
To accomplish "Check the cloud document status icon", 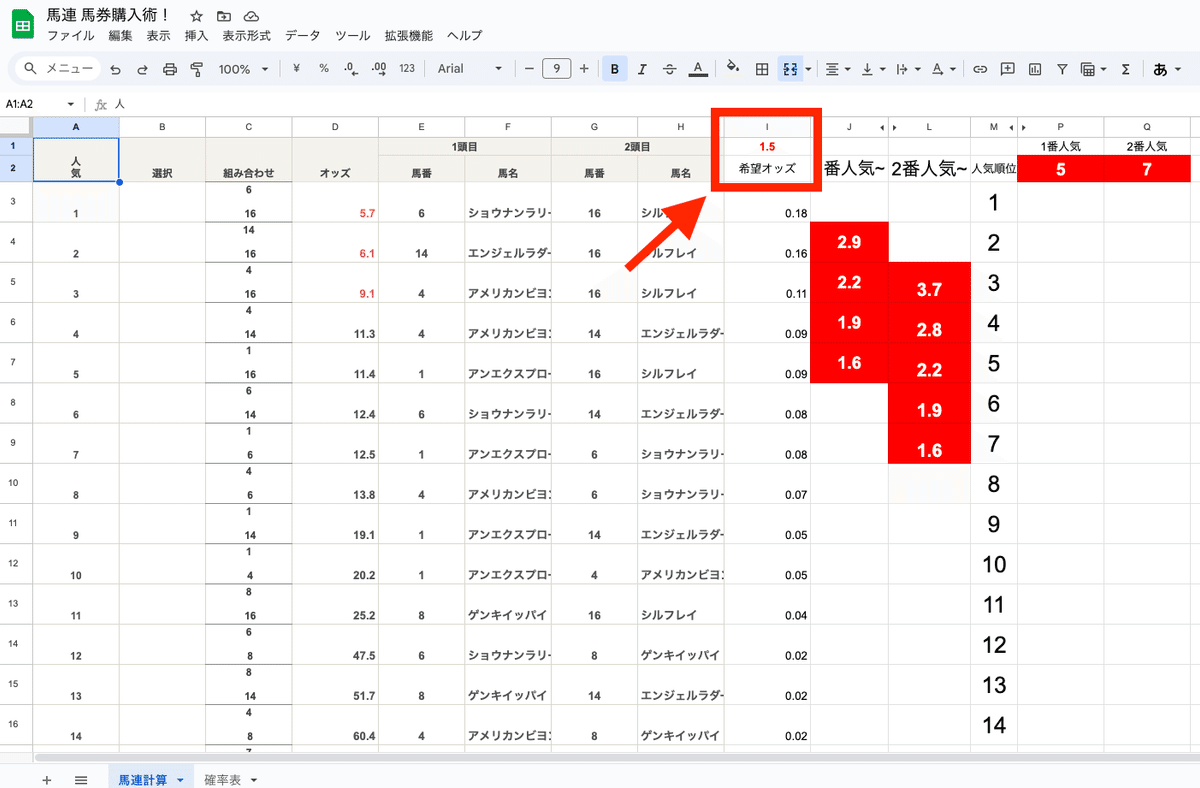I will point(251,16).
